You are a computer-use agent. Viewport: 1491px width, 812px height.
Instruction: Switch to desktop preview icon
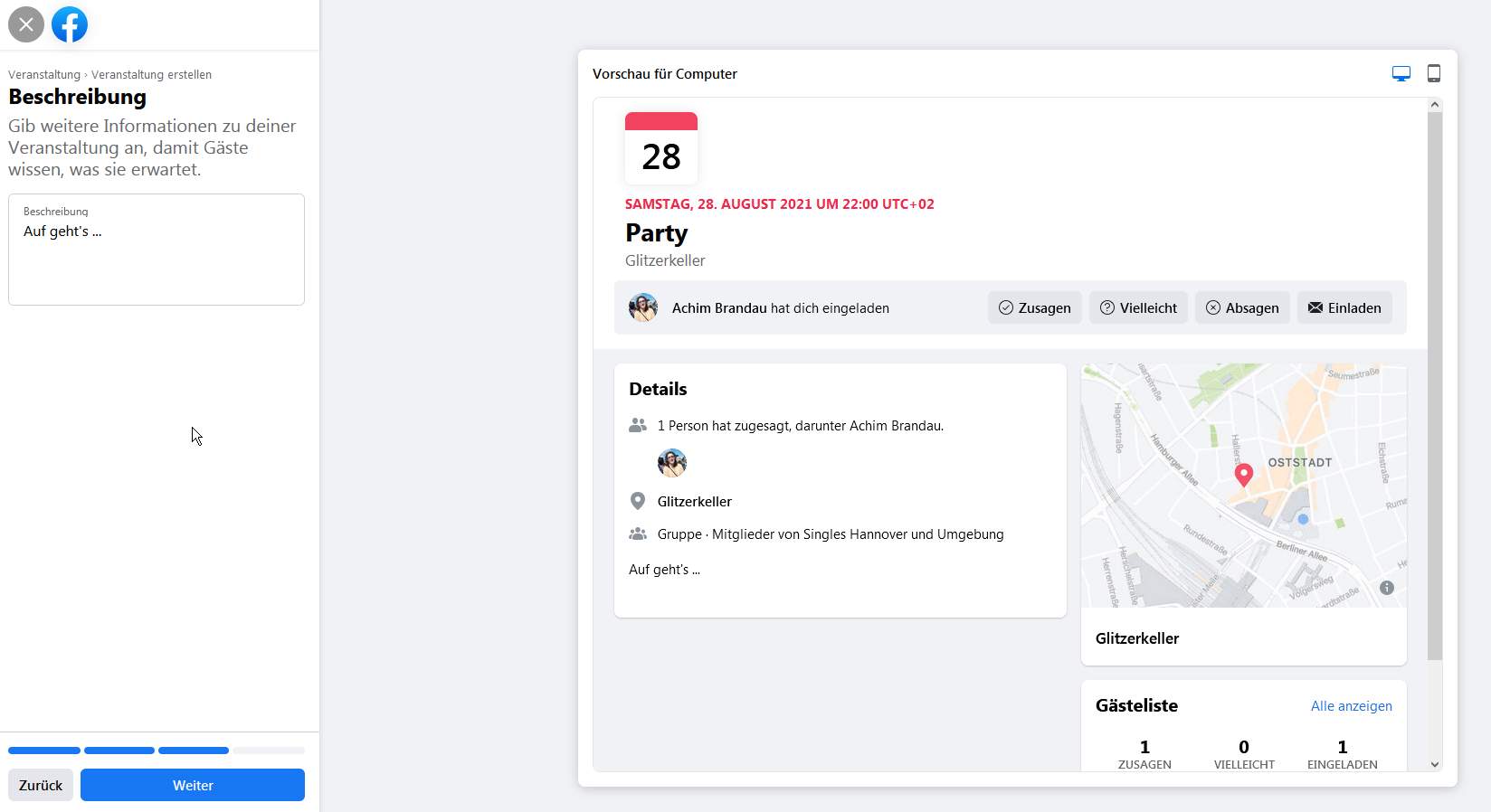(x=1401, y=73)
